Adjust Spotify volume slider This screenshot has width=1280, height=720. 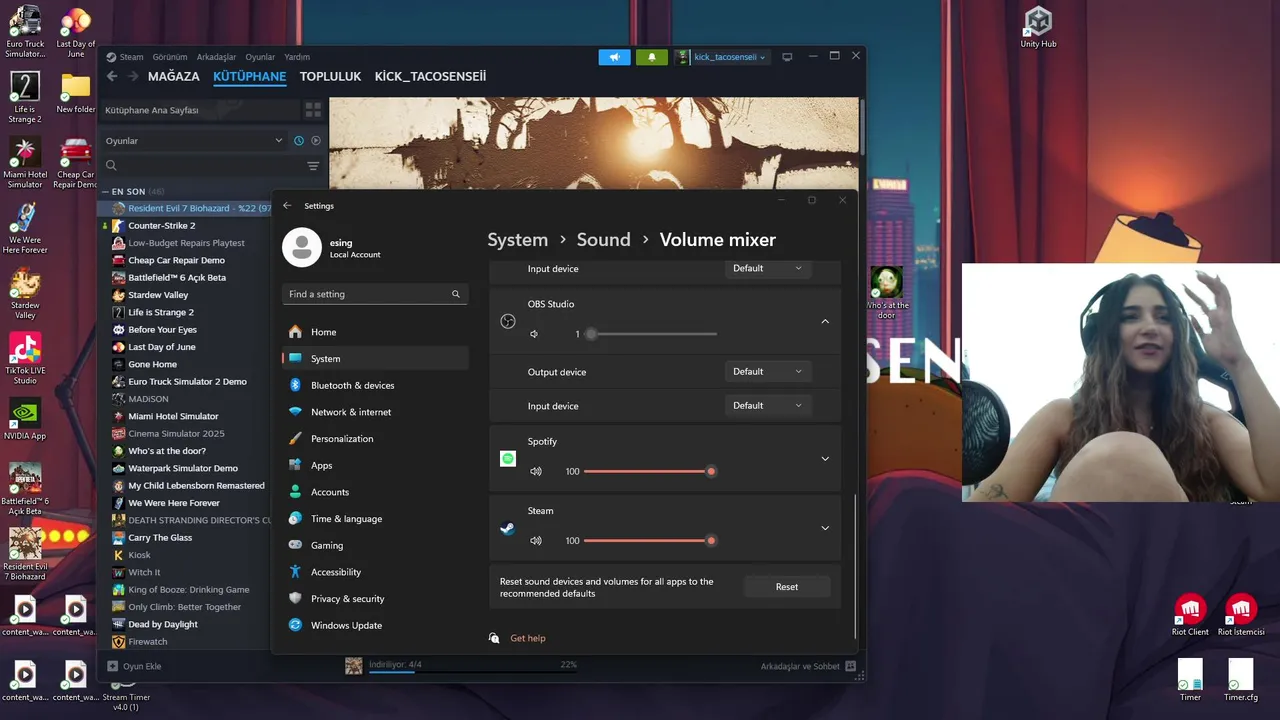coord(650,471)
